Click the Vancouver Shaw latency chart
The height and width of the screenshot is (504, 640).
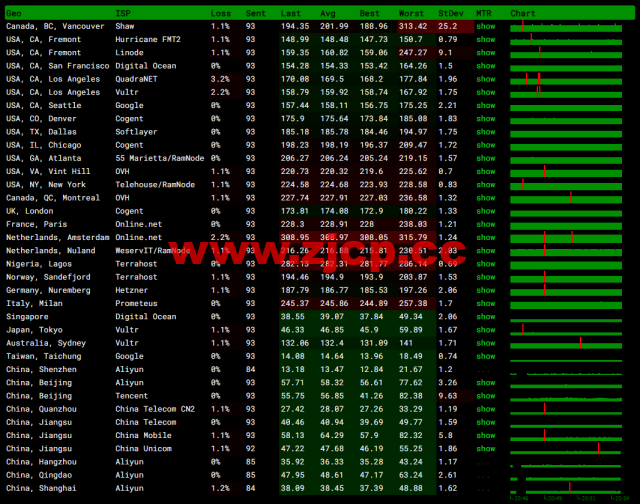(x=566, y=27)
